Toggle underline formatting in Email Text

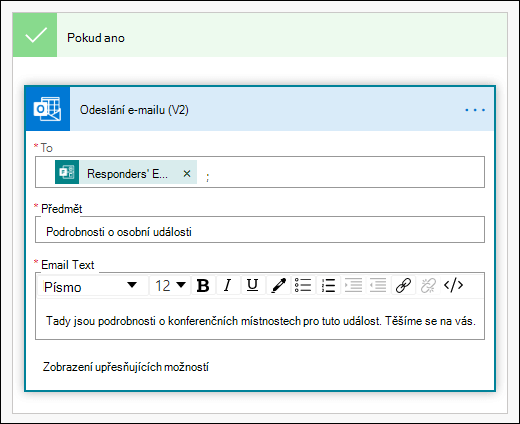point(252,285)
